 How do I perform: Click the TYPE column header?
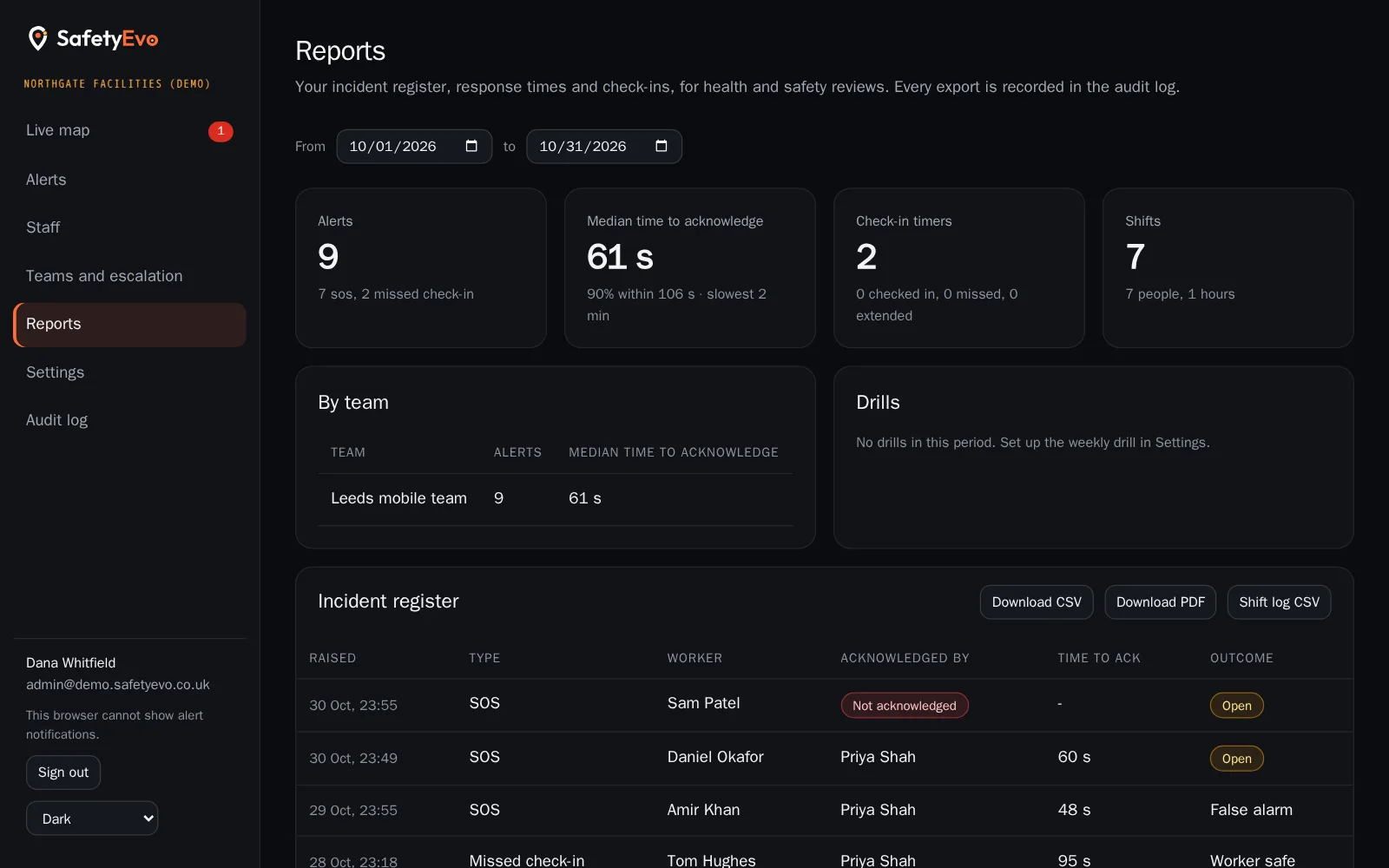[484, 658]
